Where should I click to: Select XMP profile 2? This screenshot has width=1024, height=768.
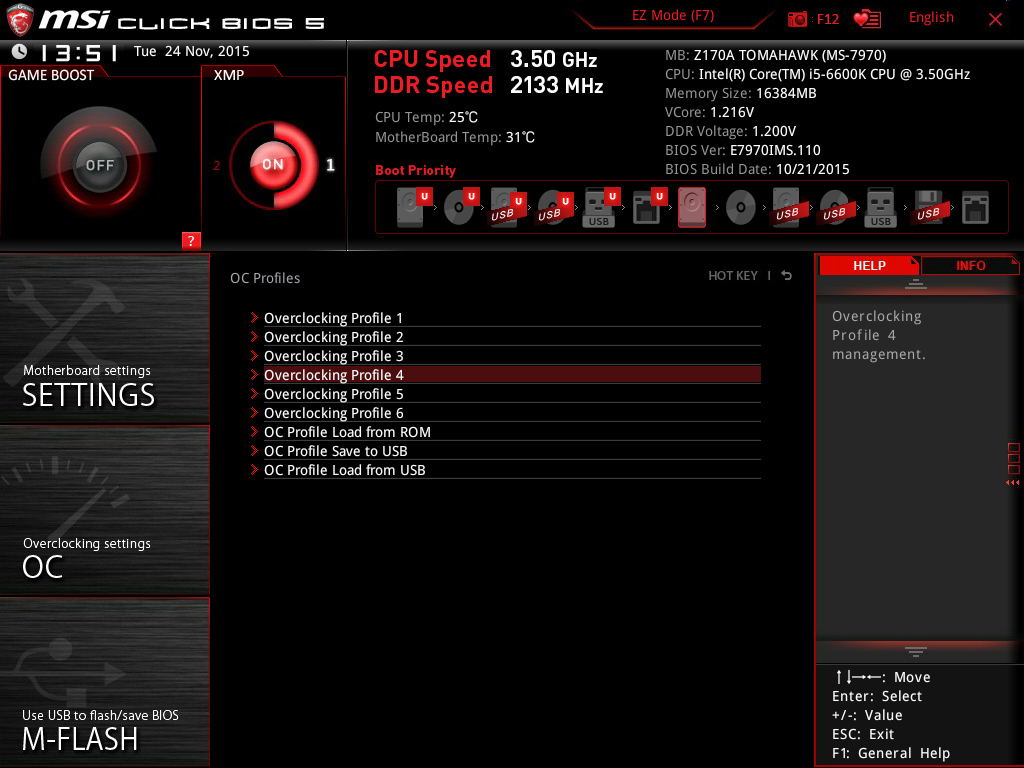point(216,165)
